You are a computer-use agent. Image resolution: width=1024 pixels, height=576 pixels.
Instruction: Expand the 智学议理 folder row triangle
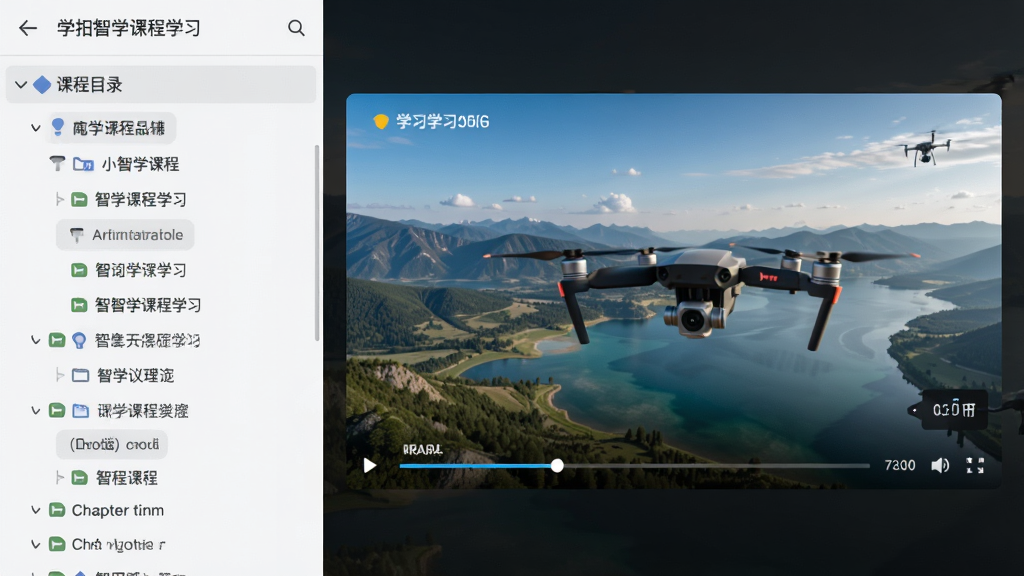tap(59, 375)
